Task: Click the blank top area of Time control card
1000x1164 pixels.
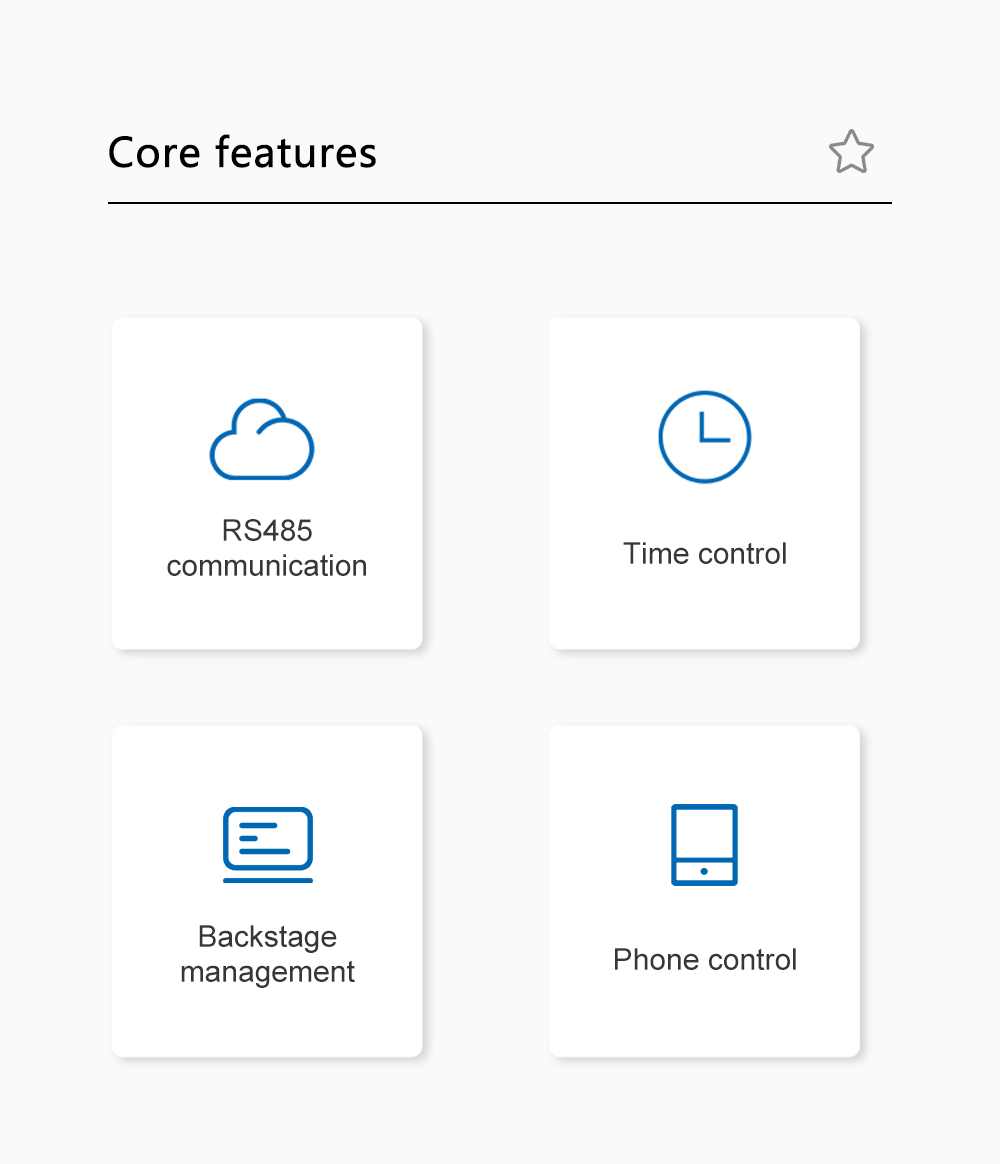Action: [705, 350]
